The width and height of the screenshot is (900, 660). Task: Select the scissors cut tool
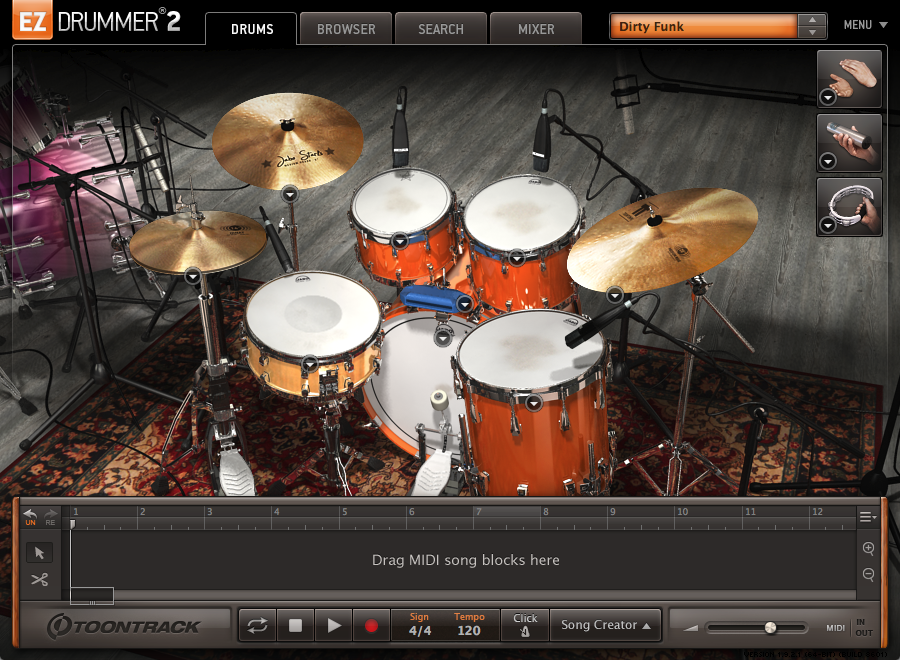pos(40,580)
